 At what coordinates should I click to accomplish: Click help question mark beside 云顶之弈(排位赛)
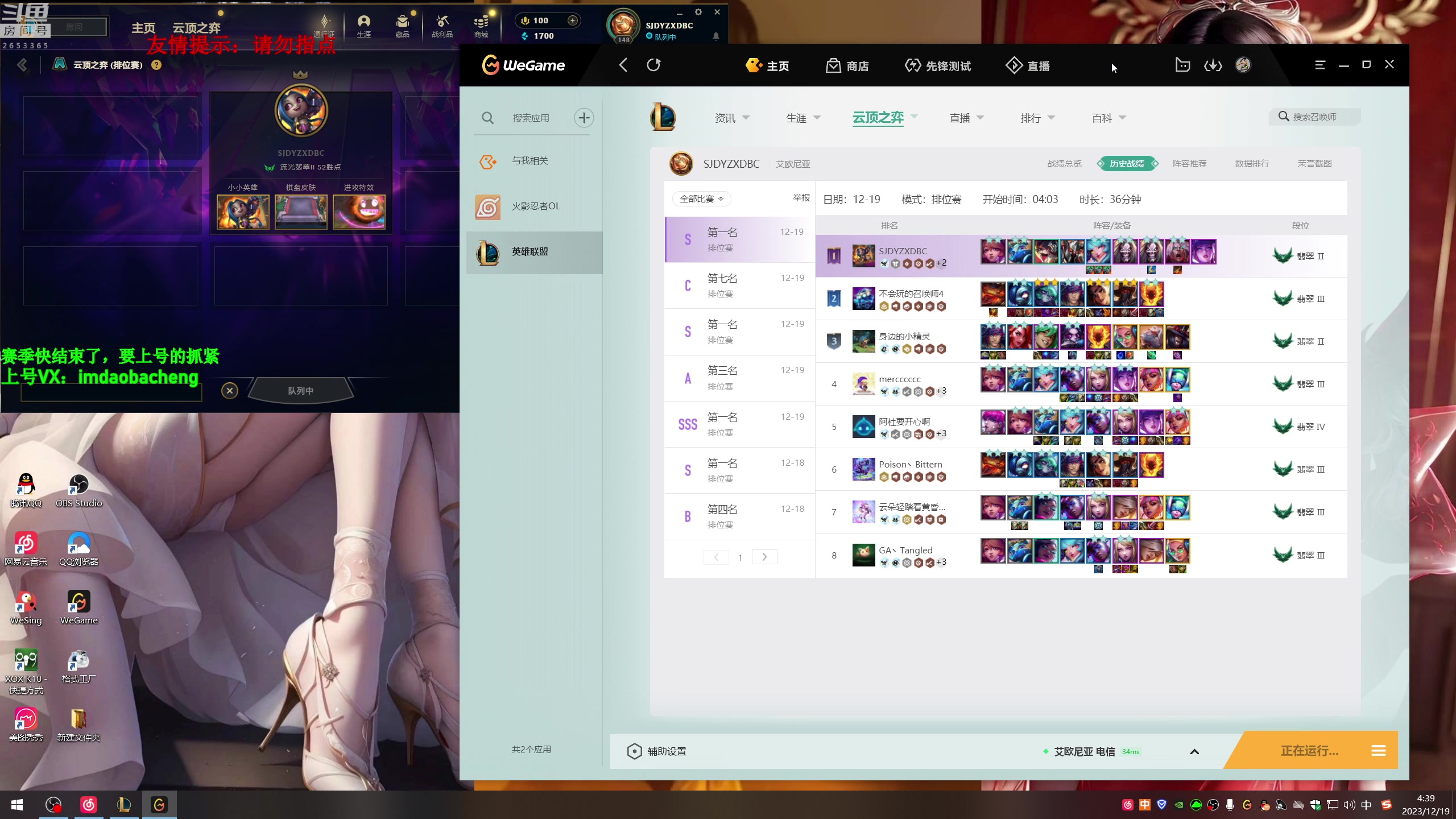click(156, 65)
